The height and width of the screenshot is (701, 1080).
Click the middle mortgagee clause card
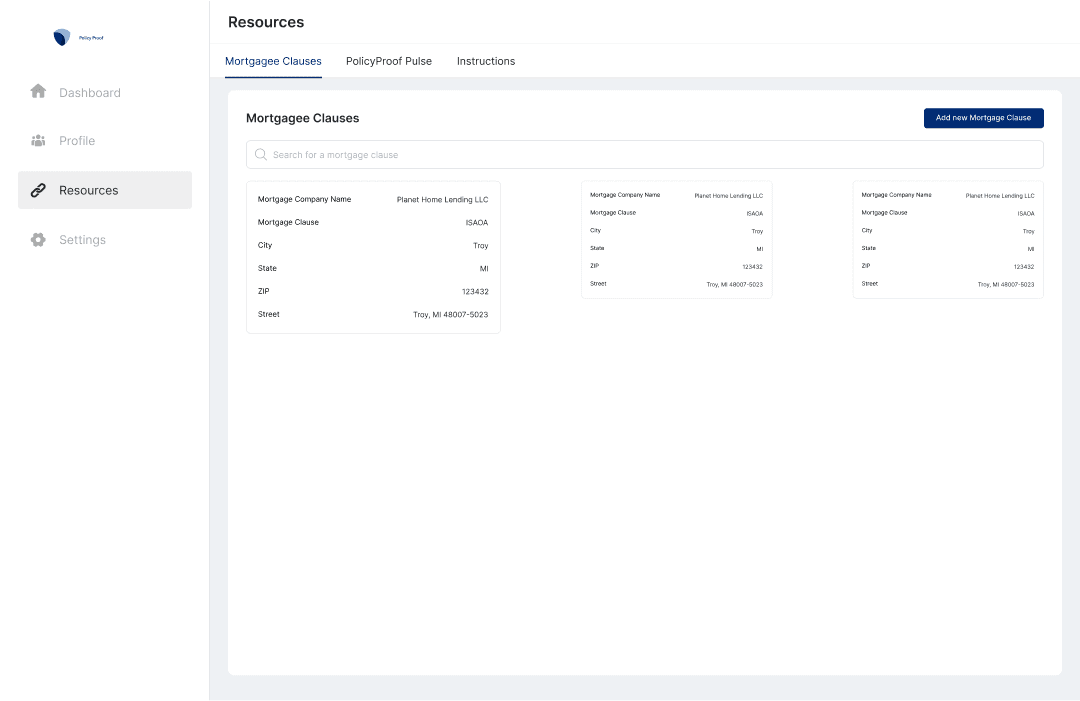pos(677,240)
